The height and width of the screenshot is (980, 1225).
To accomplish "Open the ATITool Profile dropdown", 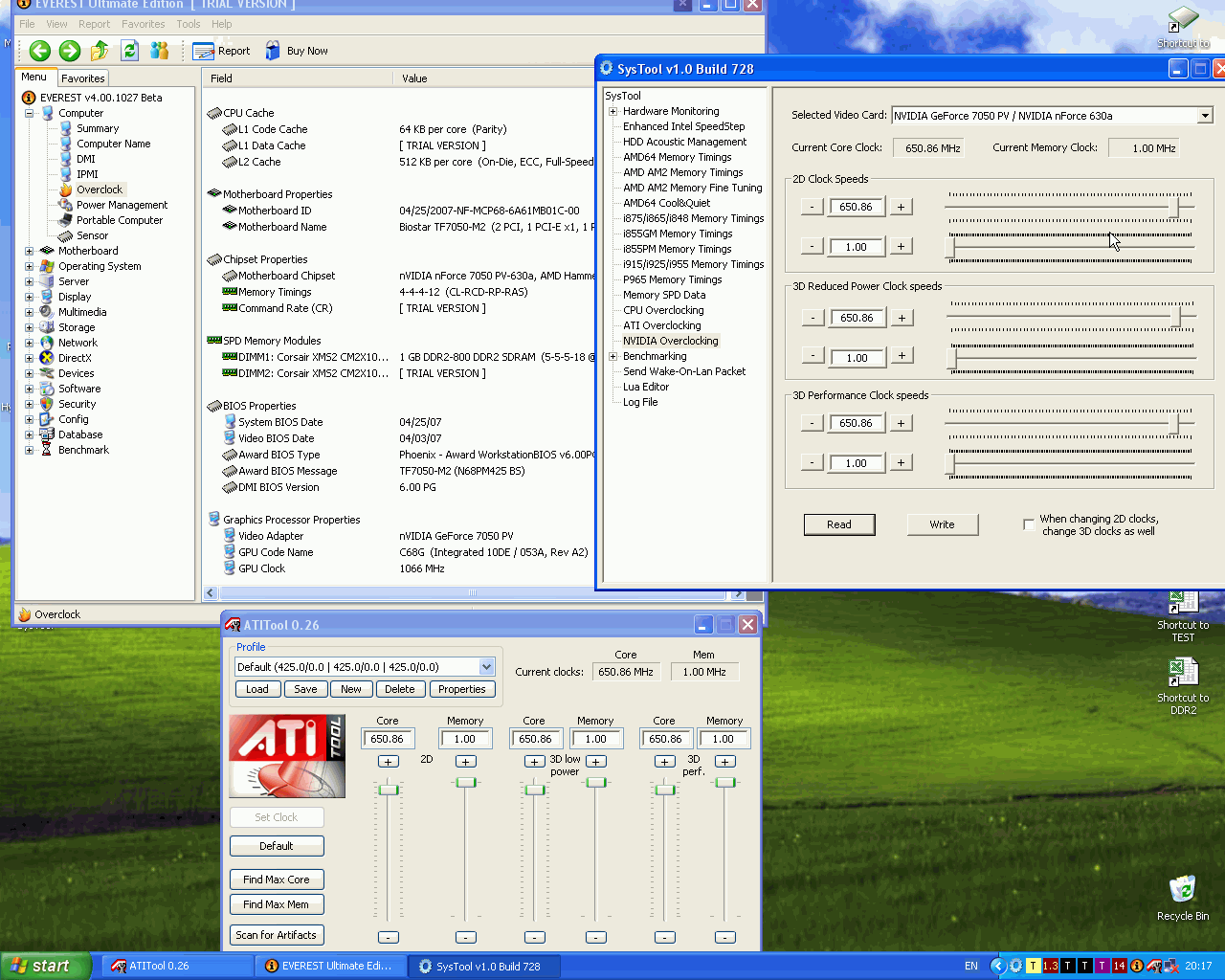I will (x=486, y=667).
